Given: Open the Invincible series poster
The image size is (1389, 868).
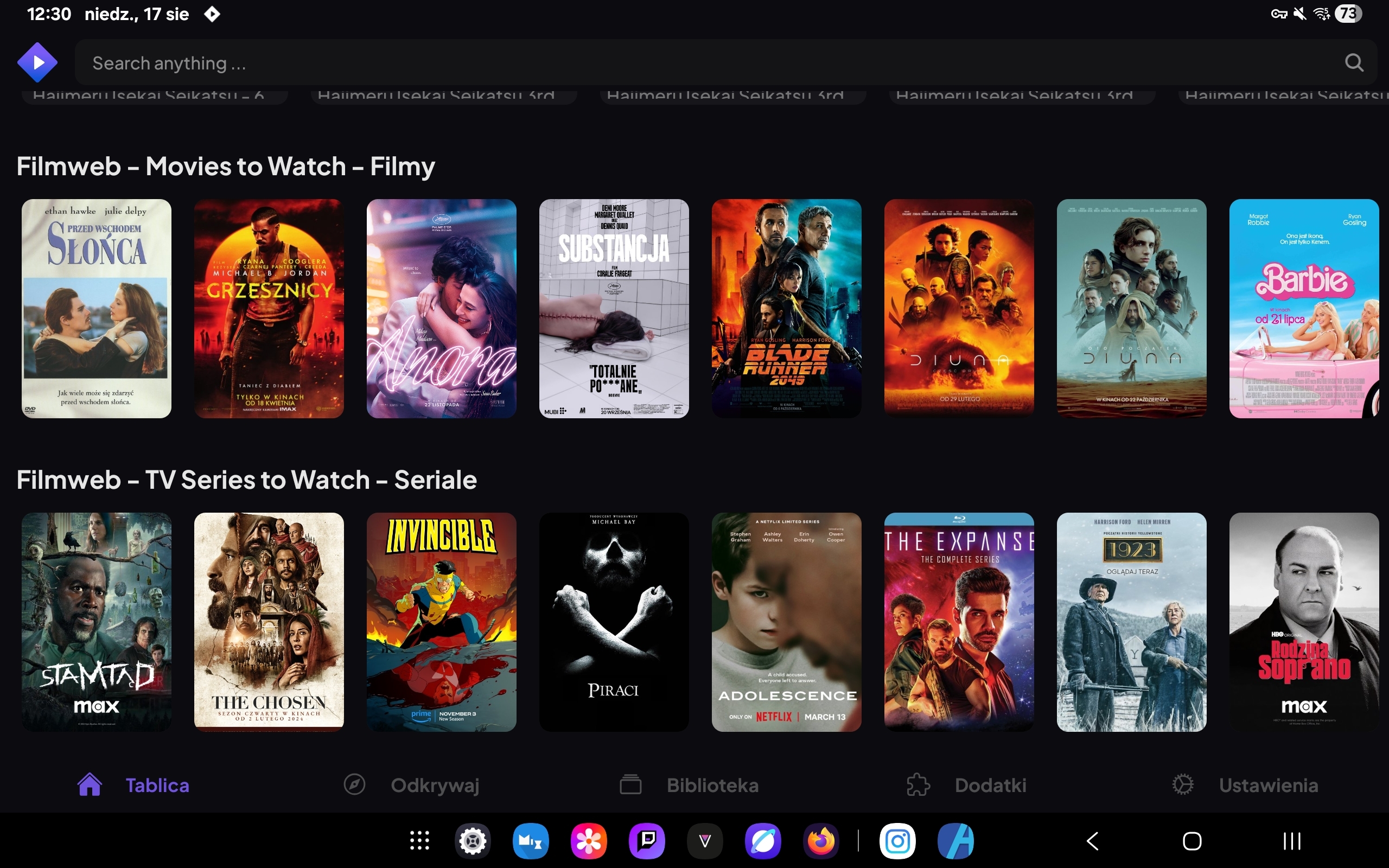Looking at the screenshot, I should [x=441, y=622].
